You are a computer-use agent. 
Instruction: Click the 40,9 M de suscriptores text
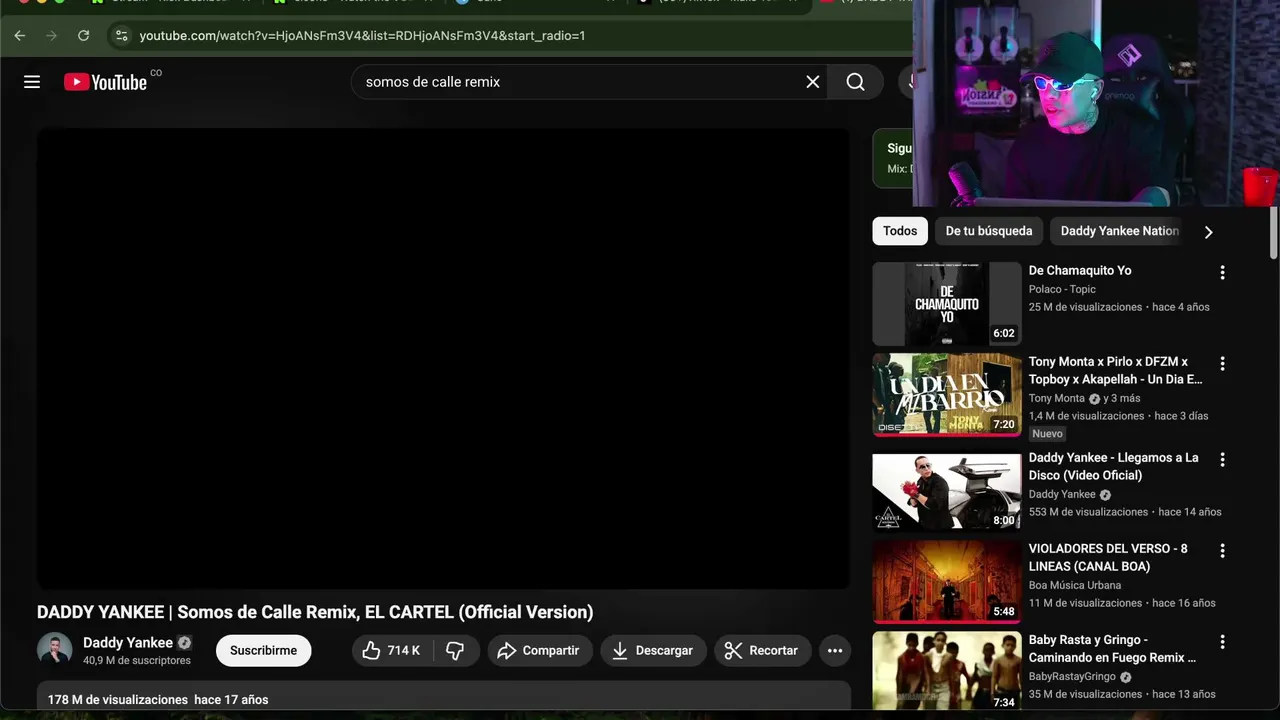tap(137, 661)
